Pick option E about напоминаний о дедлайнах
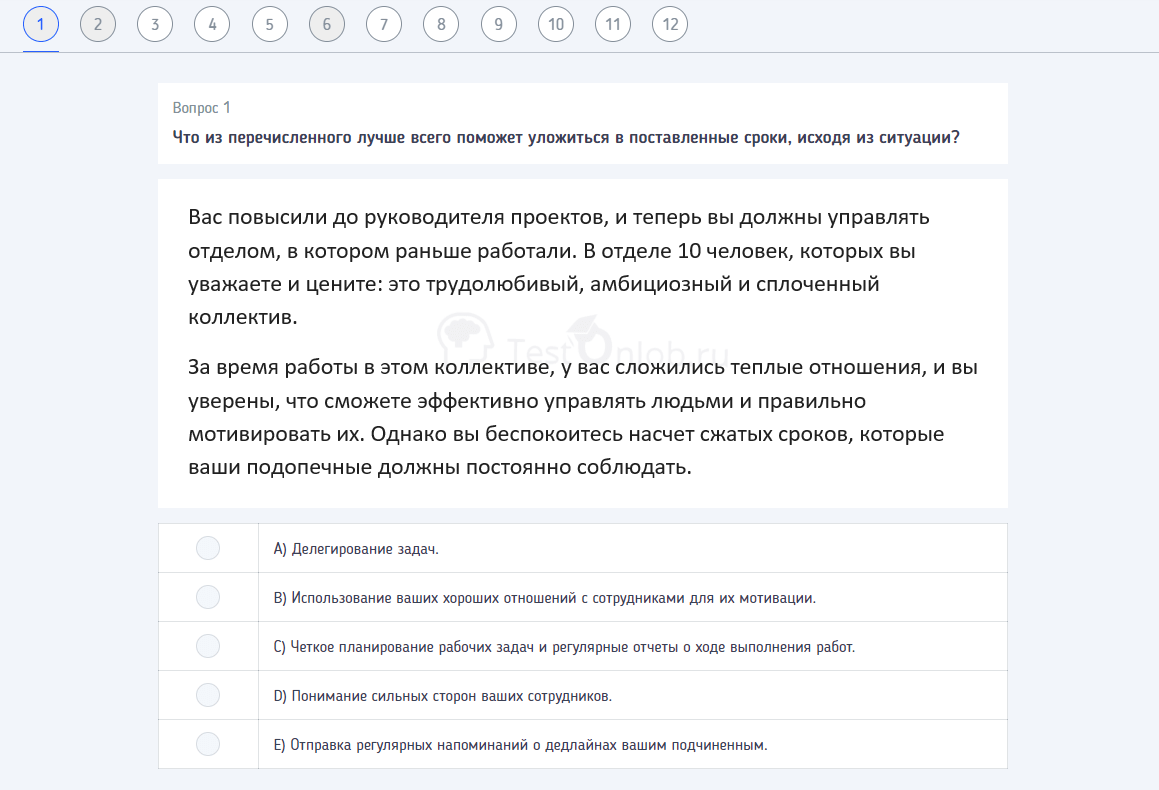 (207, 743)
